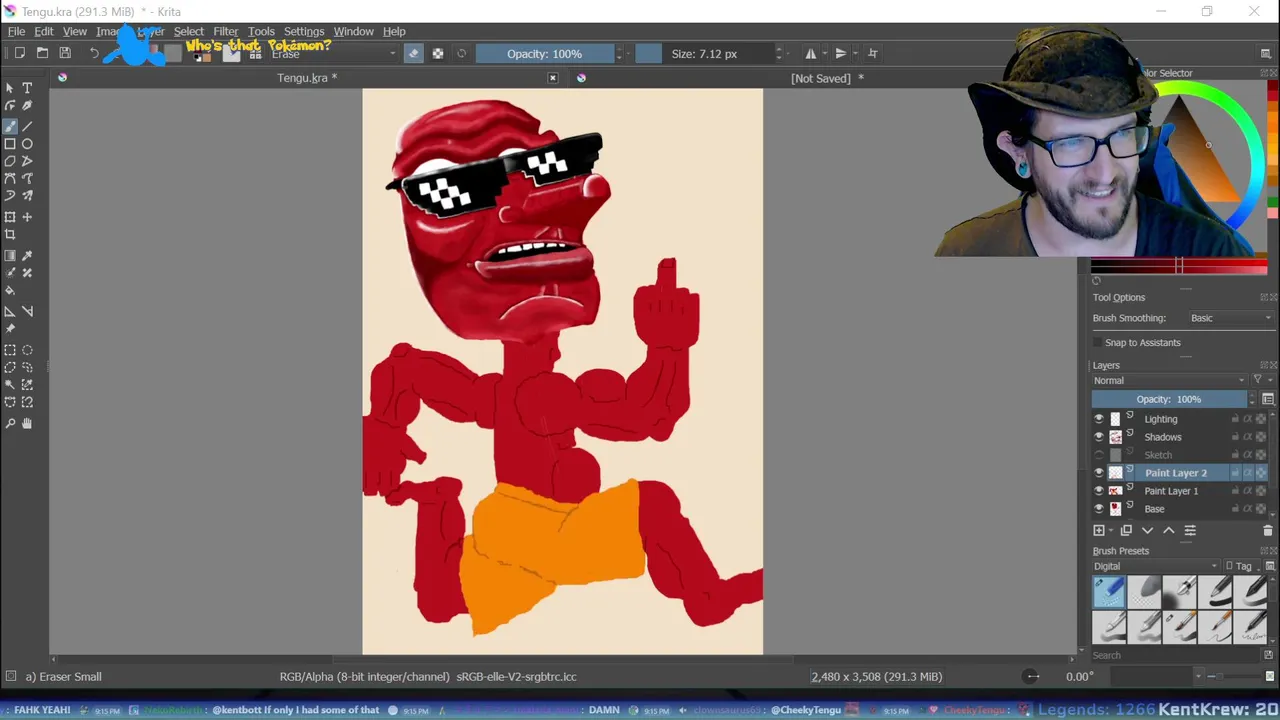Select the Calligraphy tool
1280x720 pixels.
tap(27, 106)
